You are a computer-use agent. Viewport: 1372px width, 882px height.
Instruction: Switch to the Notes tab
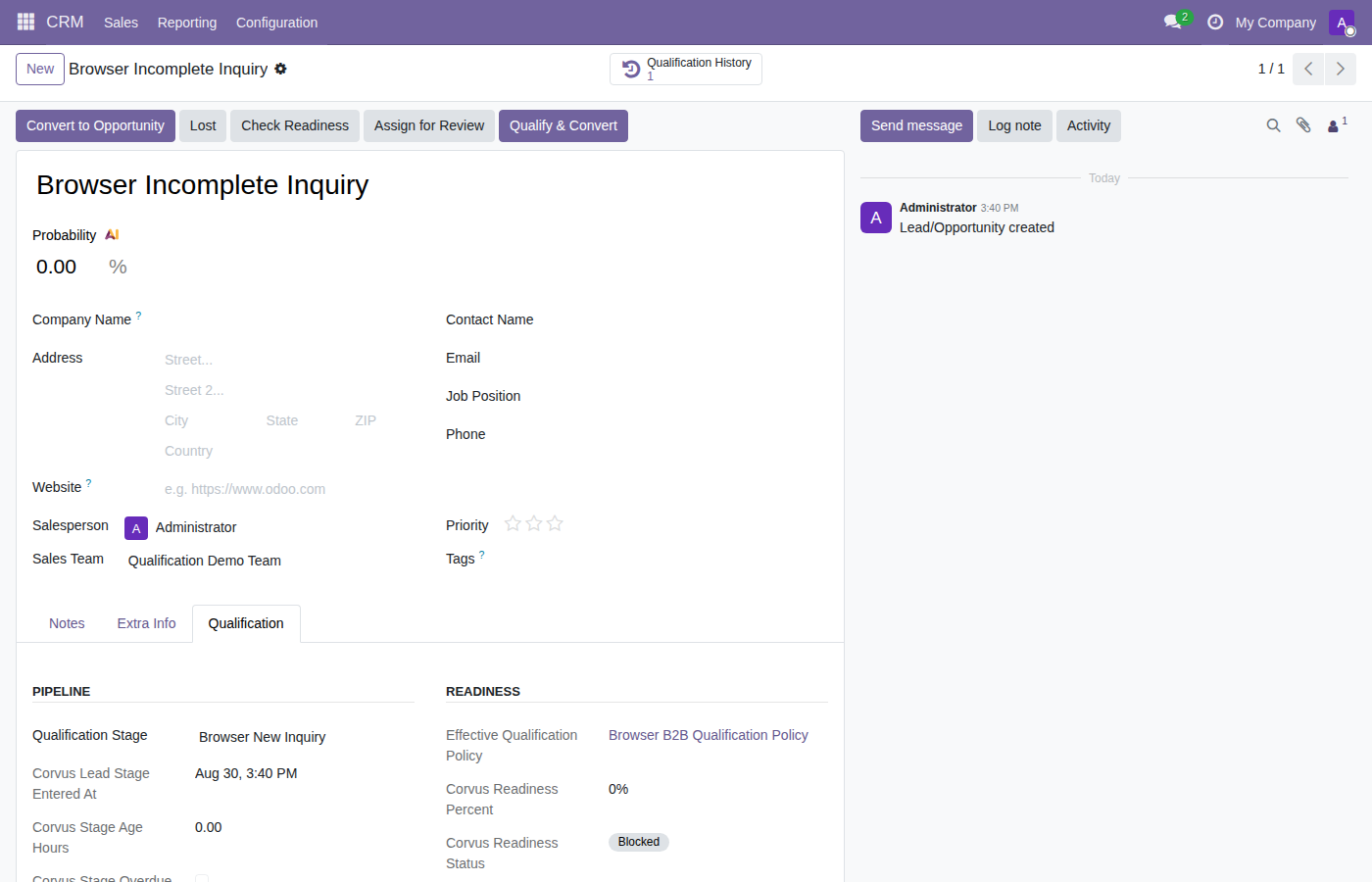pos(67,623)
